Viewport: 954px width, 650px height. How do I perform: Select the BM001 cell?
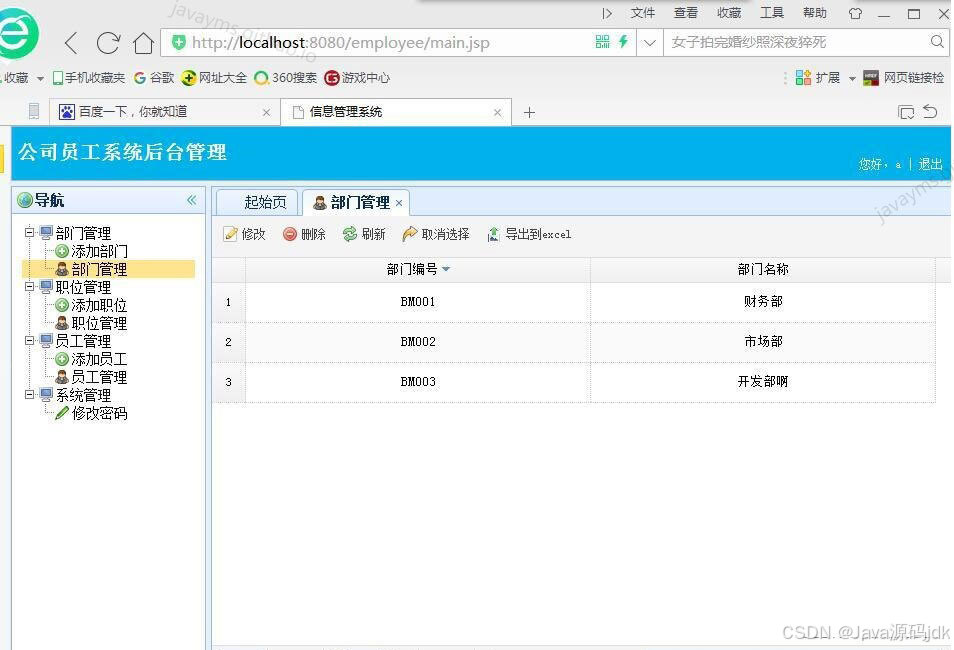click(x=418, y=302)
